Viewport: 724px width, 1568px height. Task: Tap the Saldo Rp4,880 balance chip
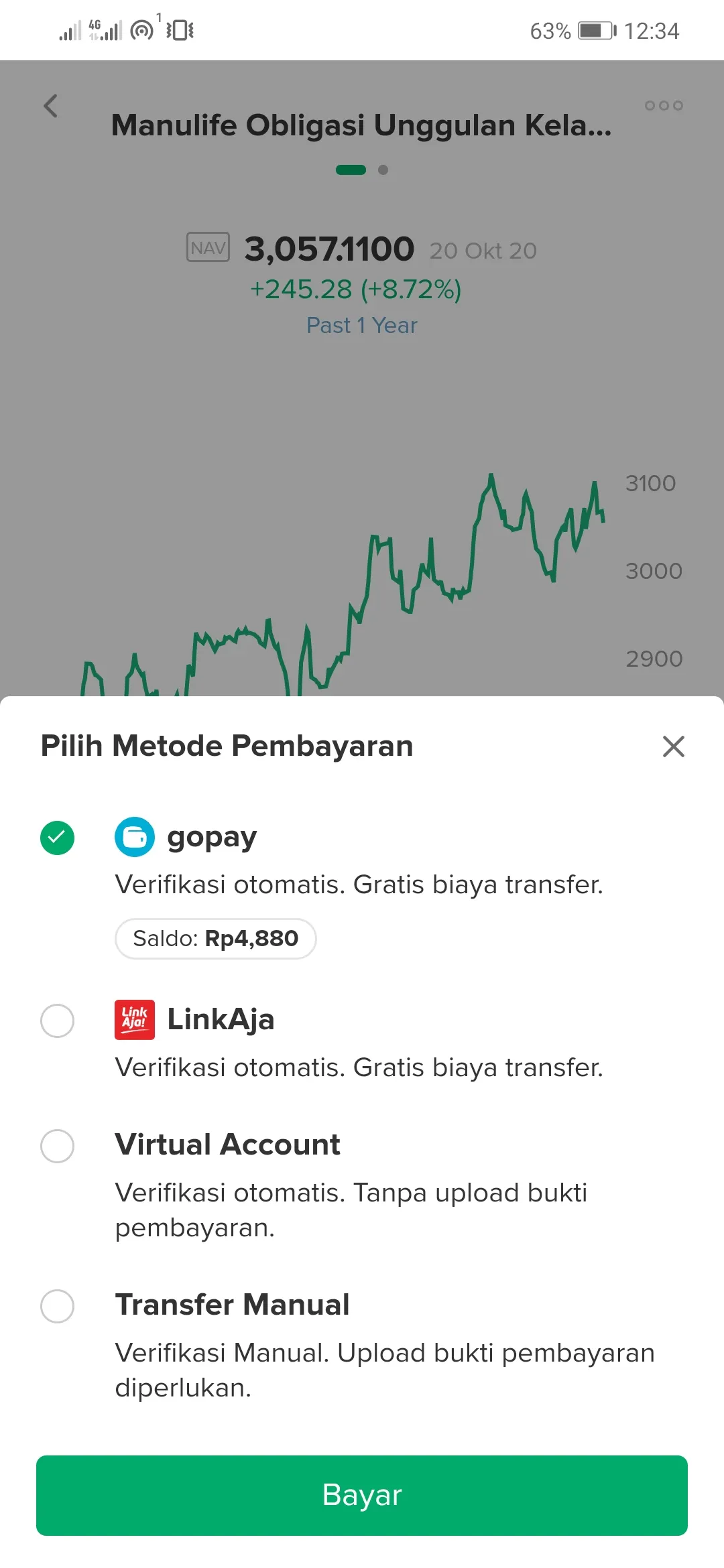click(215, 939)
